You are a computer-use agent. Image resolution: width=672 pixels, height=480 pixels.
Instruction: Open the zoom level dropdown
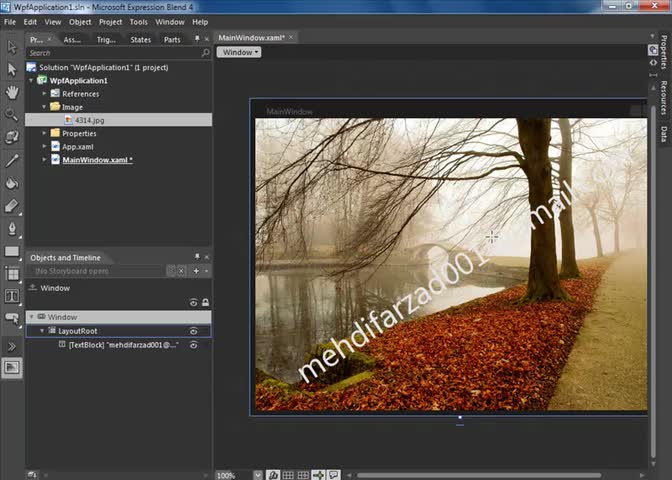(x=258, y=475)
